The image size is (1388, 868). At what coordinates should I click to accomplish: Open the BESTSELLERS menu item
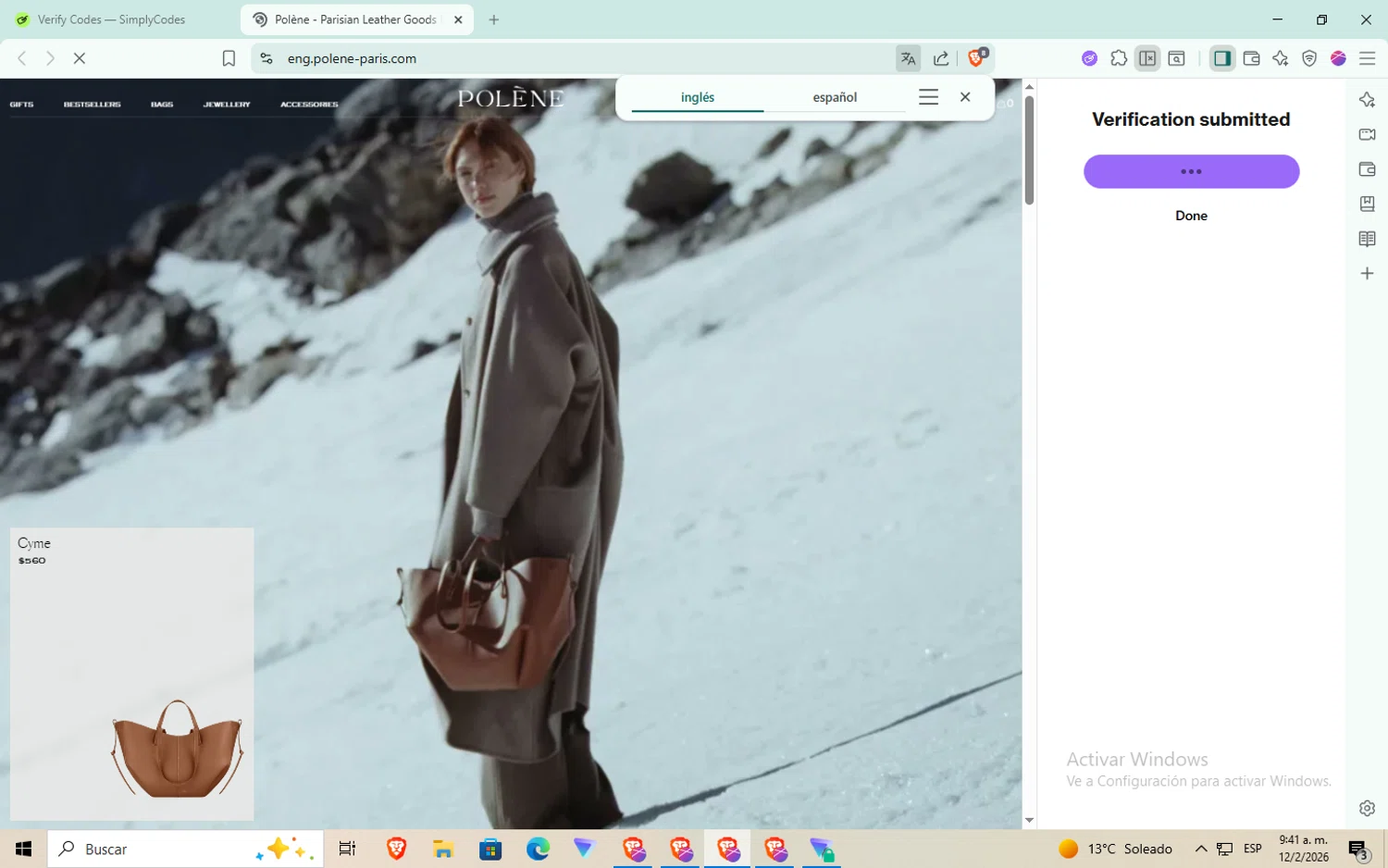(93, 105)
